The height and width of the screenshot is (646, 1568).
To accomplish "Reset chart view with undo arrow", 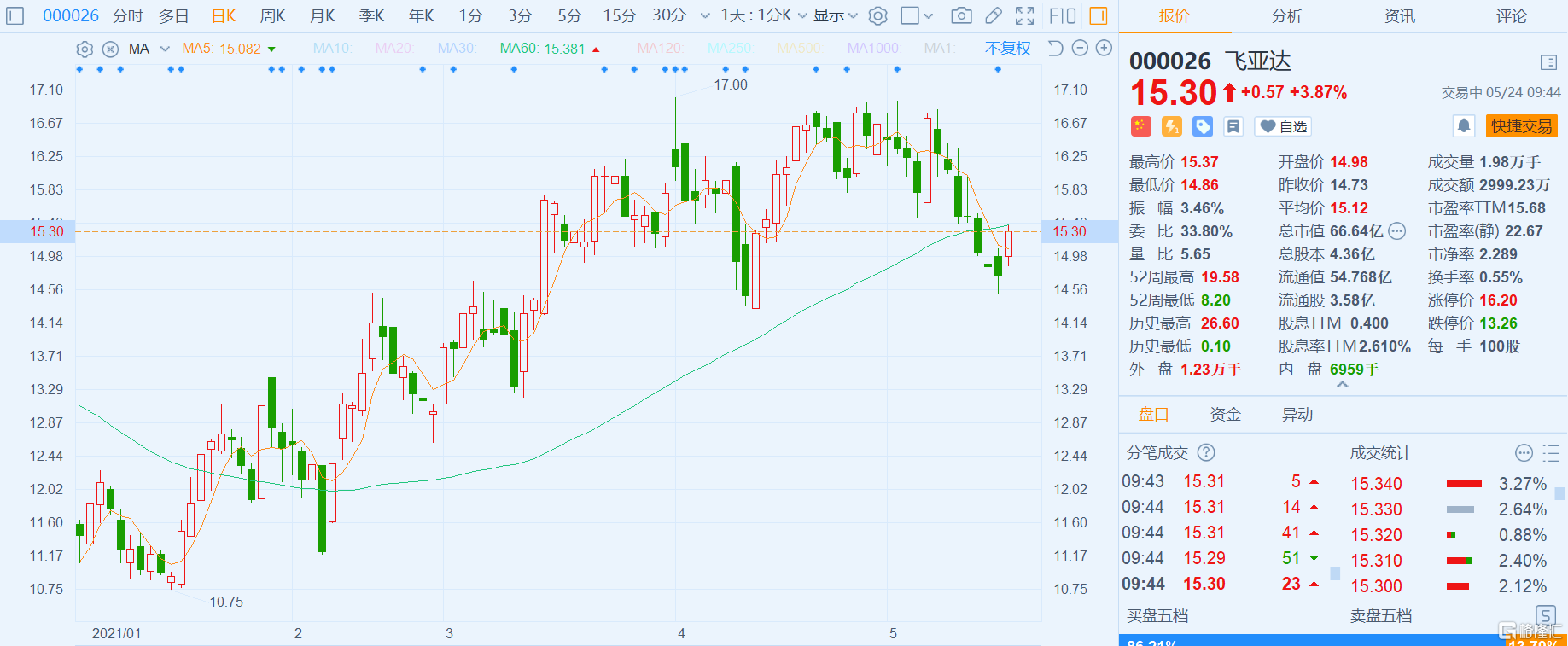I will [x=1056, y=48].
